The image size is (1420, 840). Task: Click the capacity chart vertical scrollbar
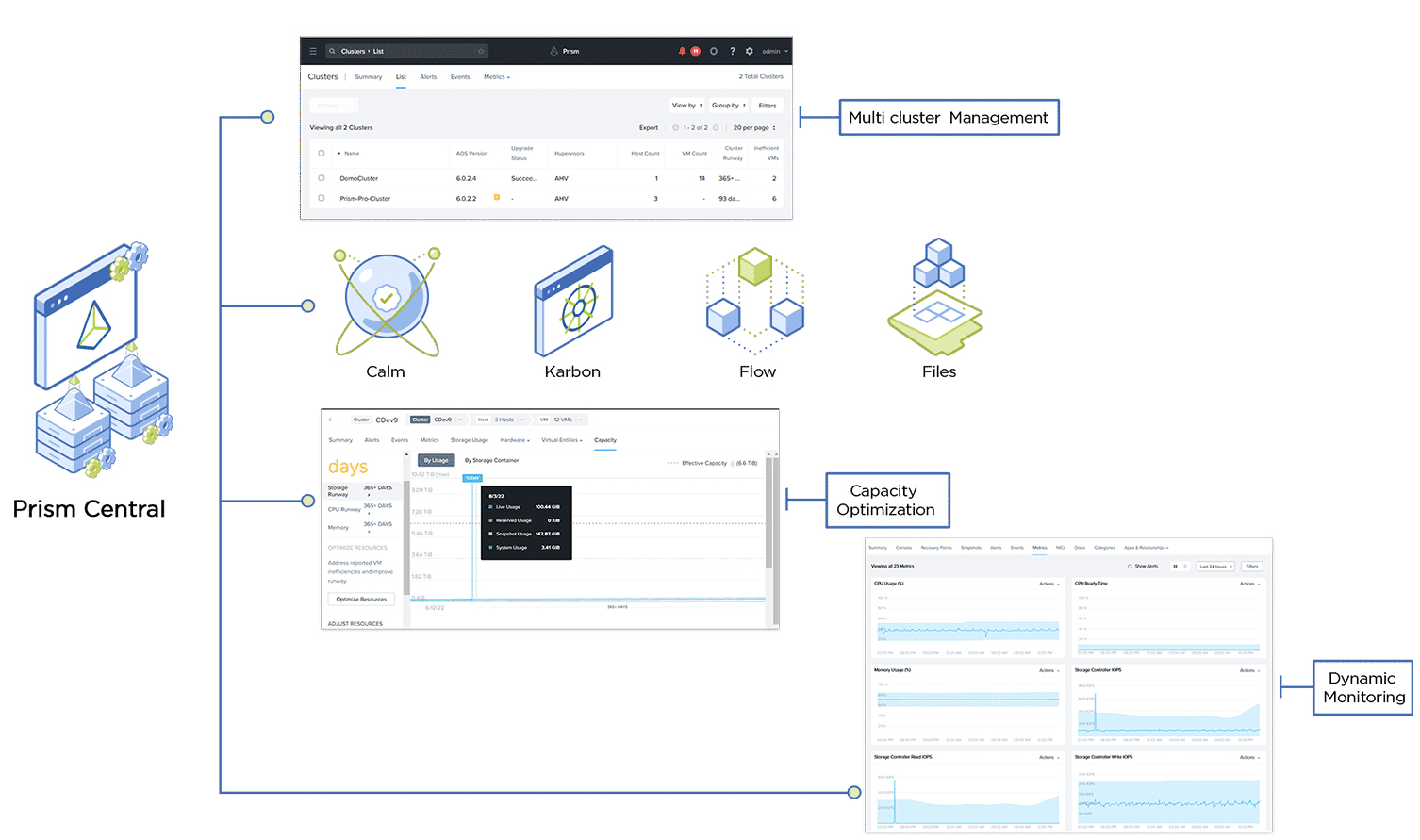point(769,514)
